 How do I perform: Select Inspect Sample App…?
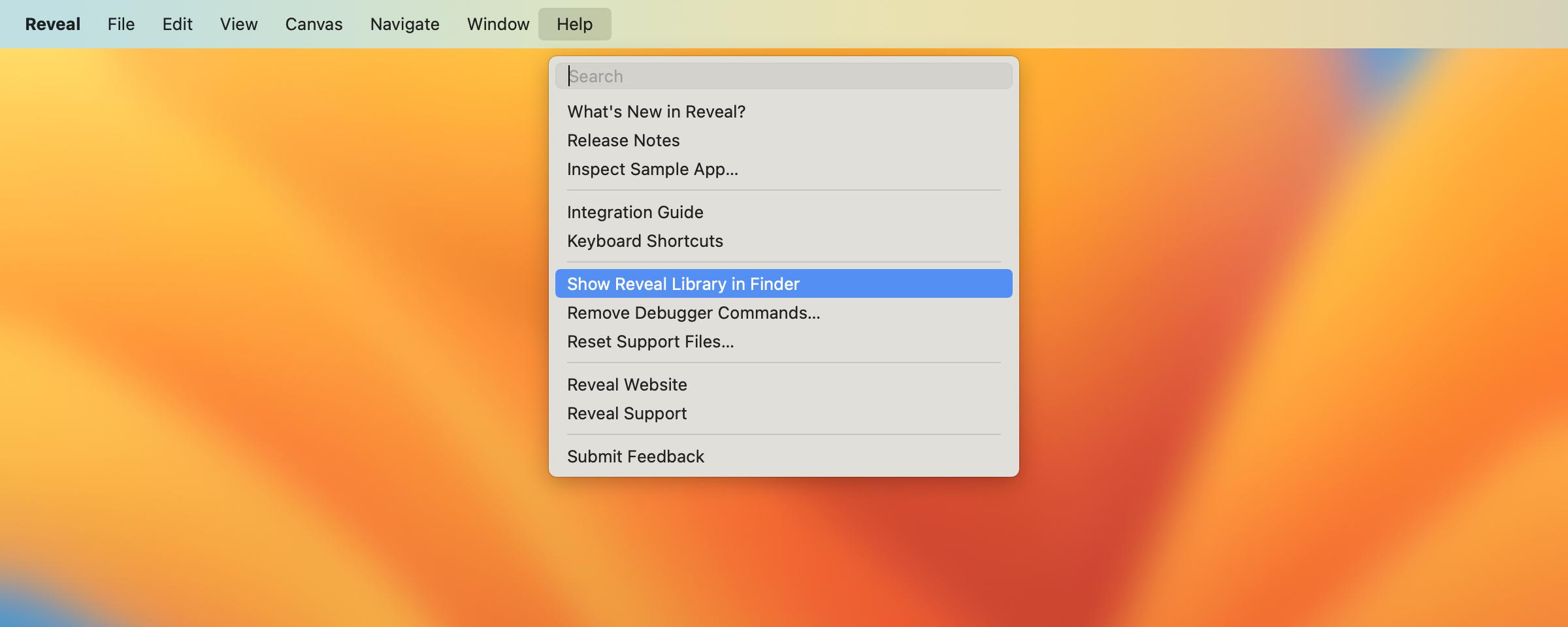(x=783, y=169)
